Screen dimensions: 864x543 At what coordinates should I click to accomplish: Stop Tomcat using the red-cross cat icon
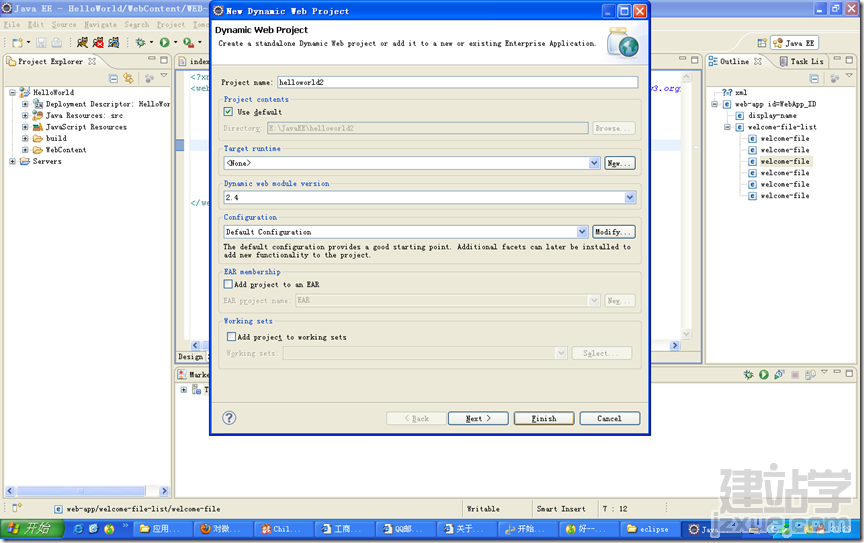click(98, 42)
